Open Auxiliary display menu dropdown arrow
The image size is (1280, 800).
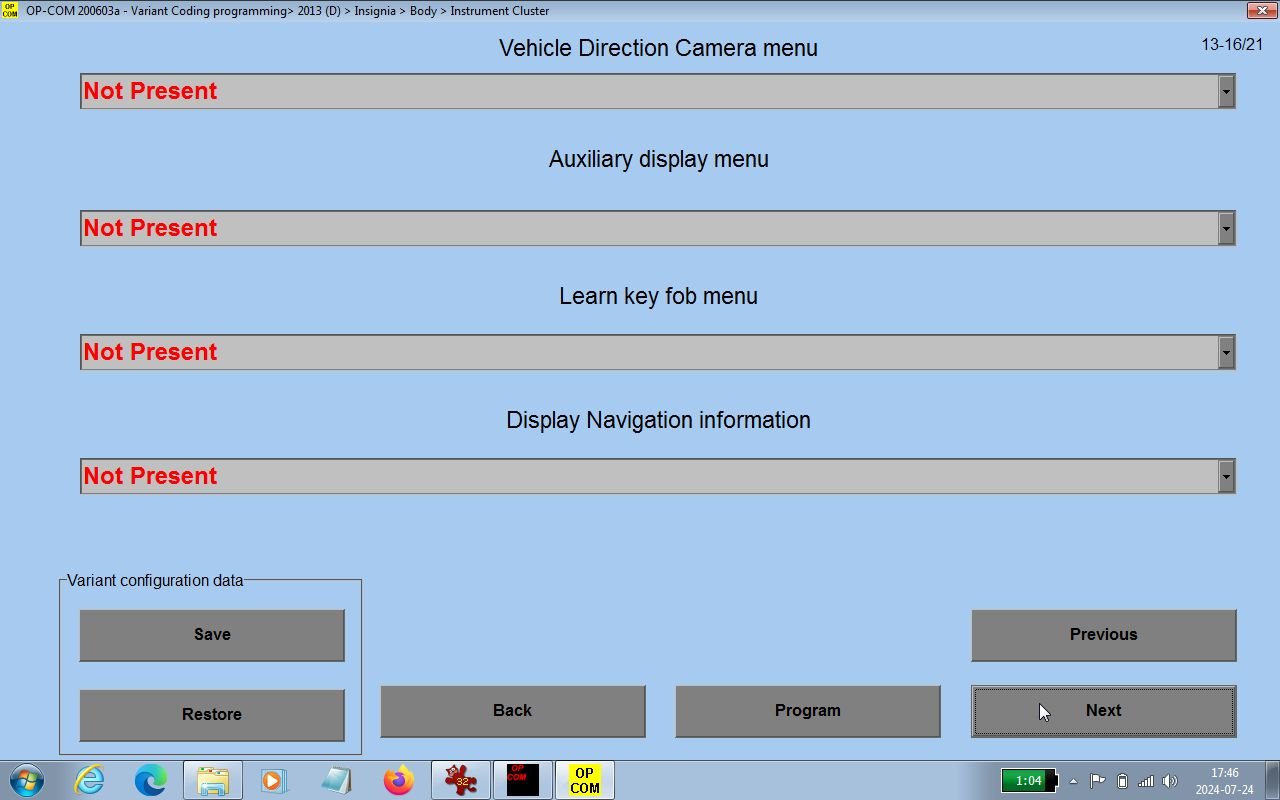pos(1226,228)
